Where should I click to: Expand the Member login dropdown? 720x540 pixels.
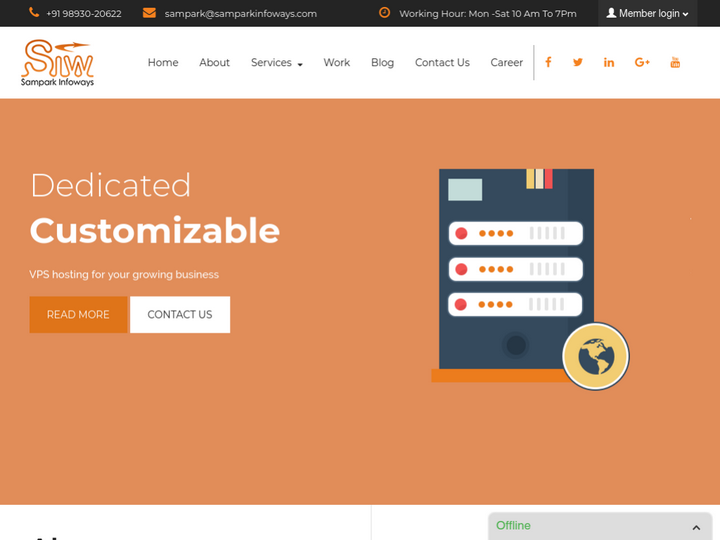[x=647, y=13]
